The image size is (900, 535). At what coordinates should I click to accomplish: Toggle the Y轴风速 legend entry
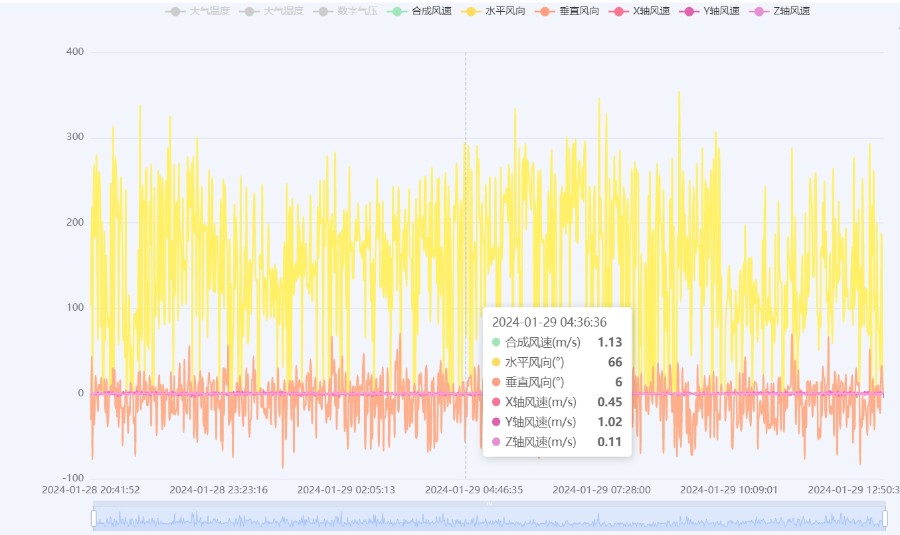point(722,11)
